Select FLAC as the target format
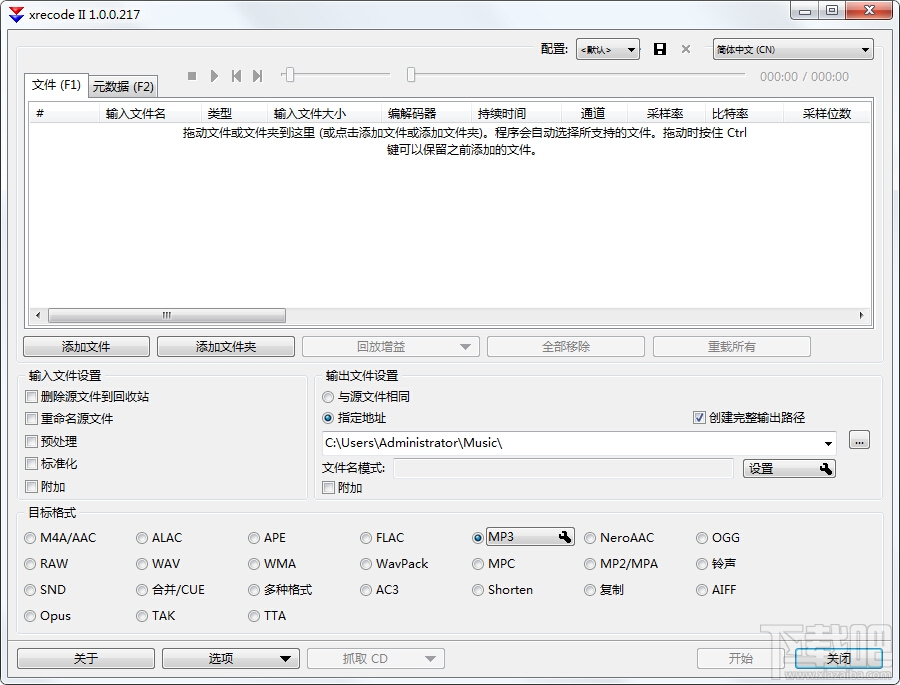Image resolution: width=900 pixels, height=685 pixels. coord(366,537)
